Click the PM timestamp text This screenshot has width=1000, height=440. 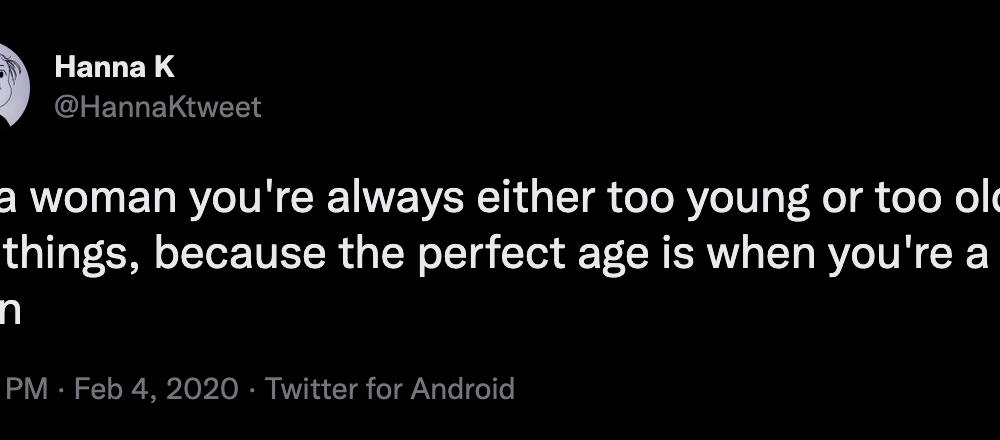pos(27,388)
